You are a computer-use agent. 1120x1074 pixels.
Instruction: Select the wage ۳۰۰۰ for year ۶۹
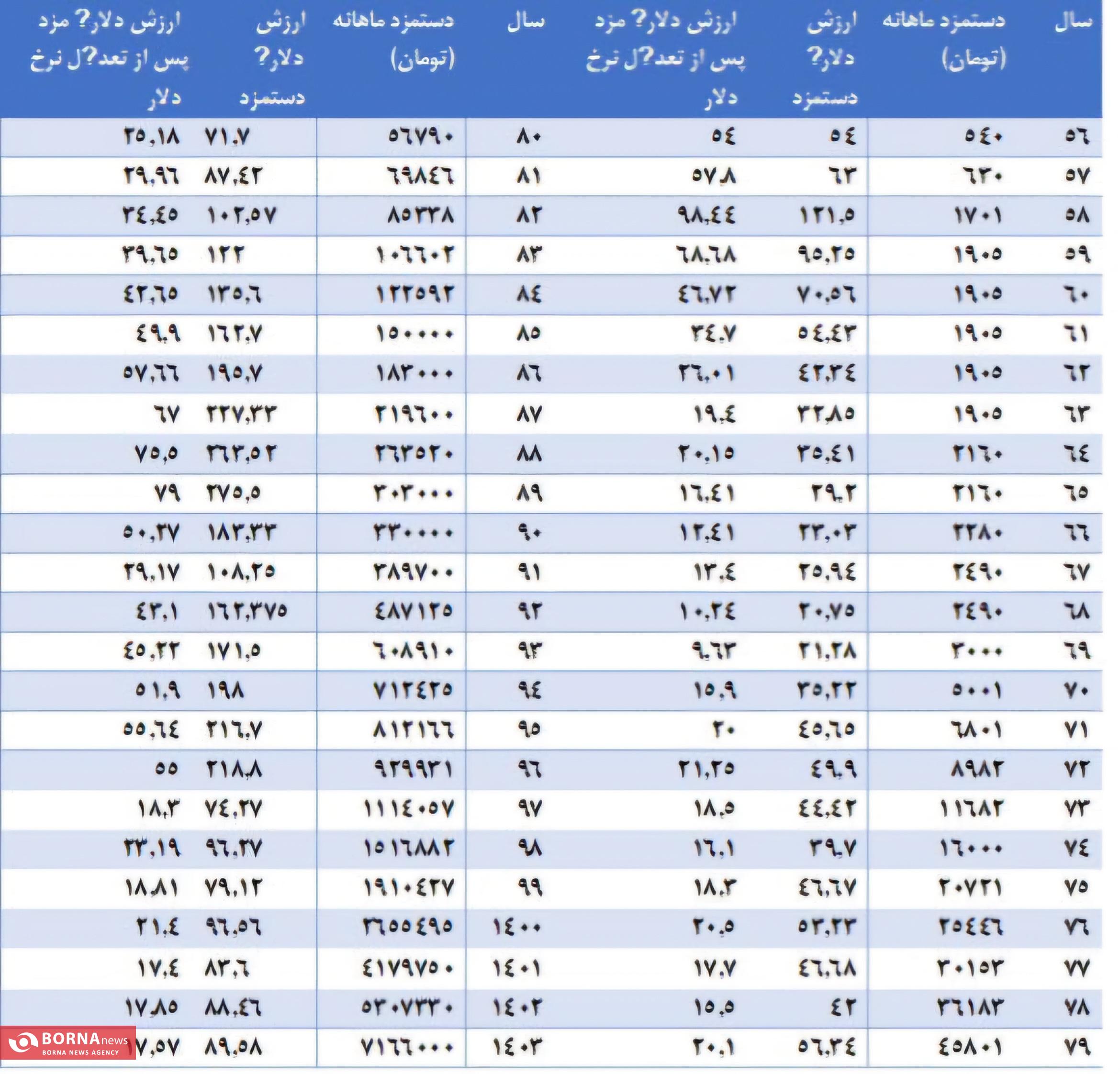pyautogui.click(x=978, y=650)
